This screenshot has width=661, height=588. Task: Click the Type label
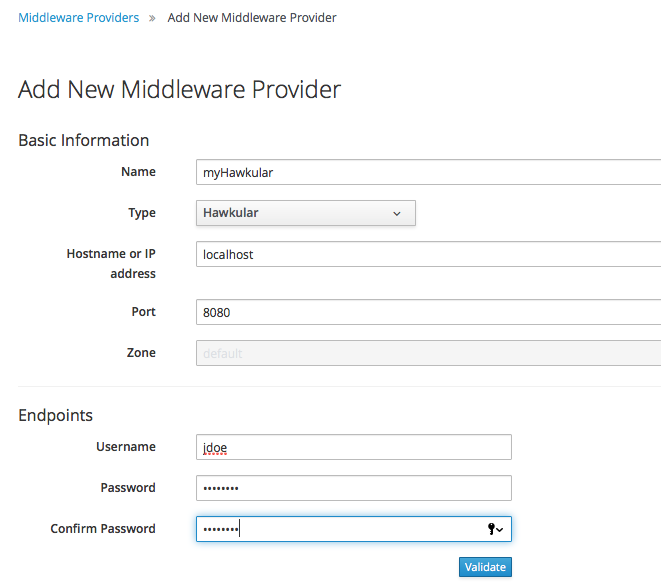tap(142, 213)
